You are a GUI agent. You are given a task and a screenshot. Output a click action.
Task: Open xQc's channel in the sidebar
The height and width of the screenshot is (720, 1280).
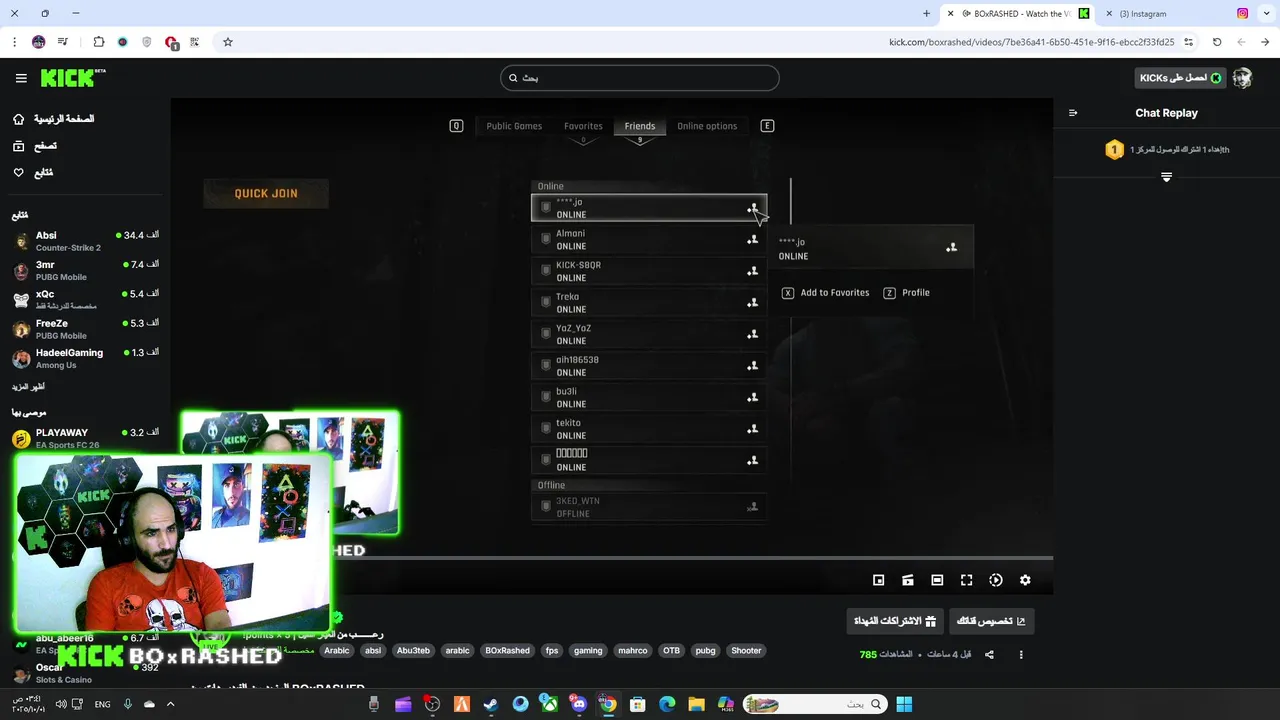point(85,300)
